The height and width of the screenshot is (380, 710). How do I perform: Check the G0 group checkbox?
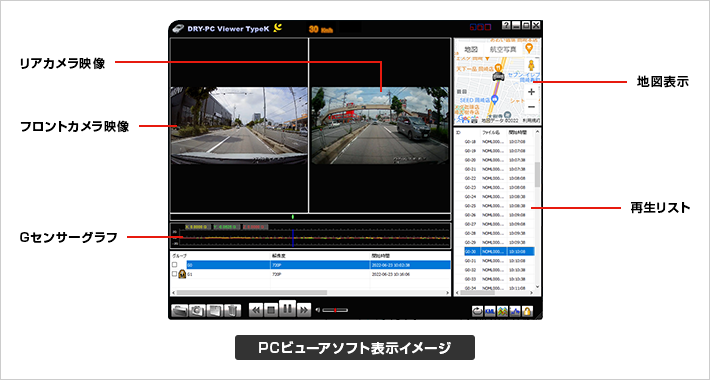tap(175, 265)
